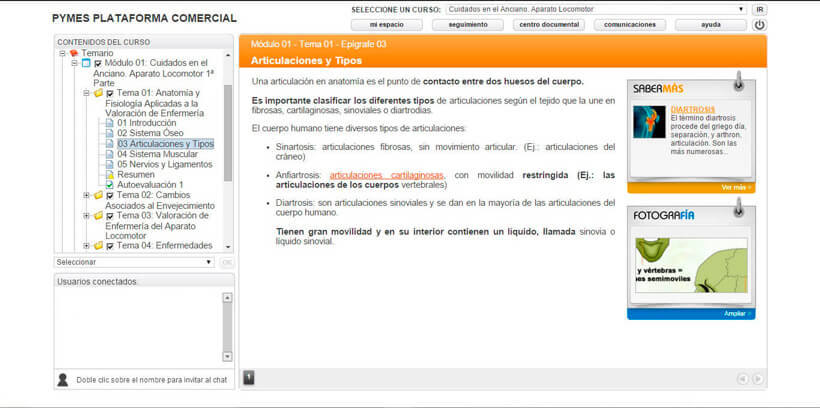The width and height of the screenshot is (820, 408).
Task: Click page icon beside 03 Articulaciones y Tipos
Action: (109, 144)
